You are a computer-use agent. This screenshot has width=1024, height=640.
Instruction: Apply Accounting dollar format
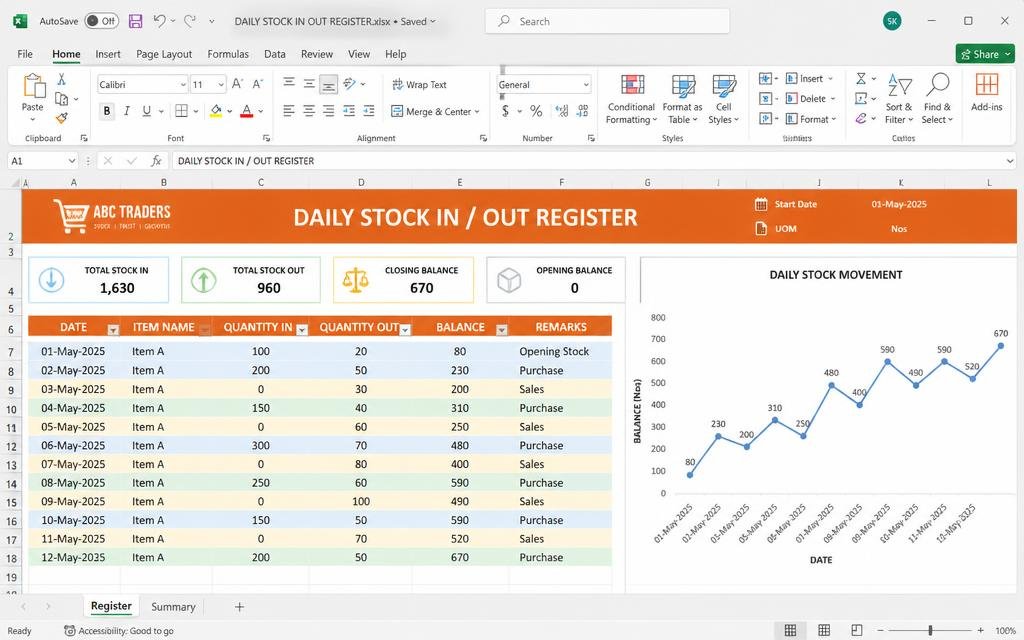pos(505,111)
